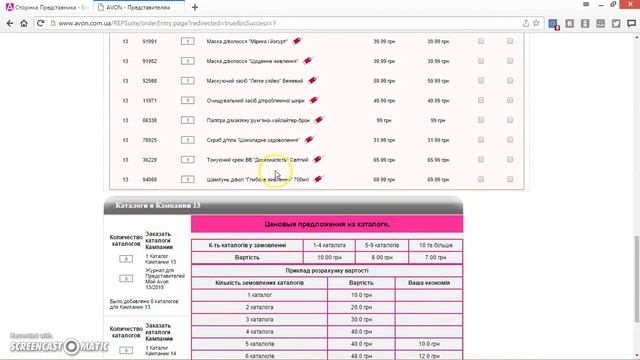Screen dimensions: 640x360
Task: Go back with the browser back arrow
Action: [x=10, y=23]
